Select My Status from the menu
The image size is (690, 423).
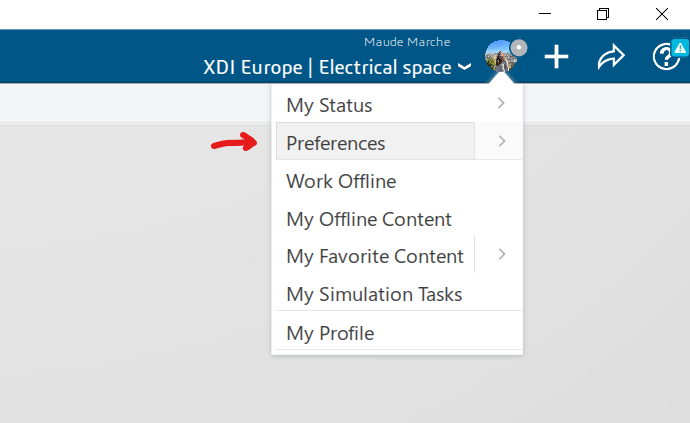pos(329,105)
